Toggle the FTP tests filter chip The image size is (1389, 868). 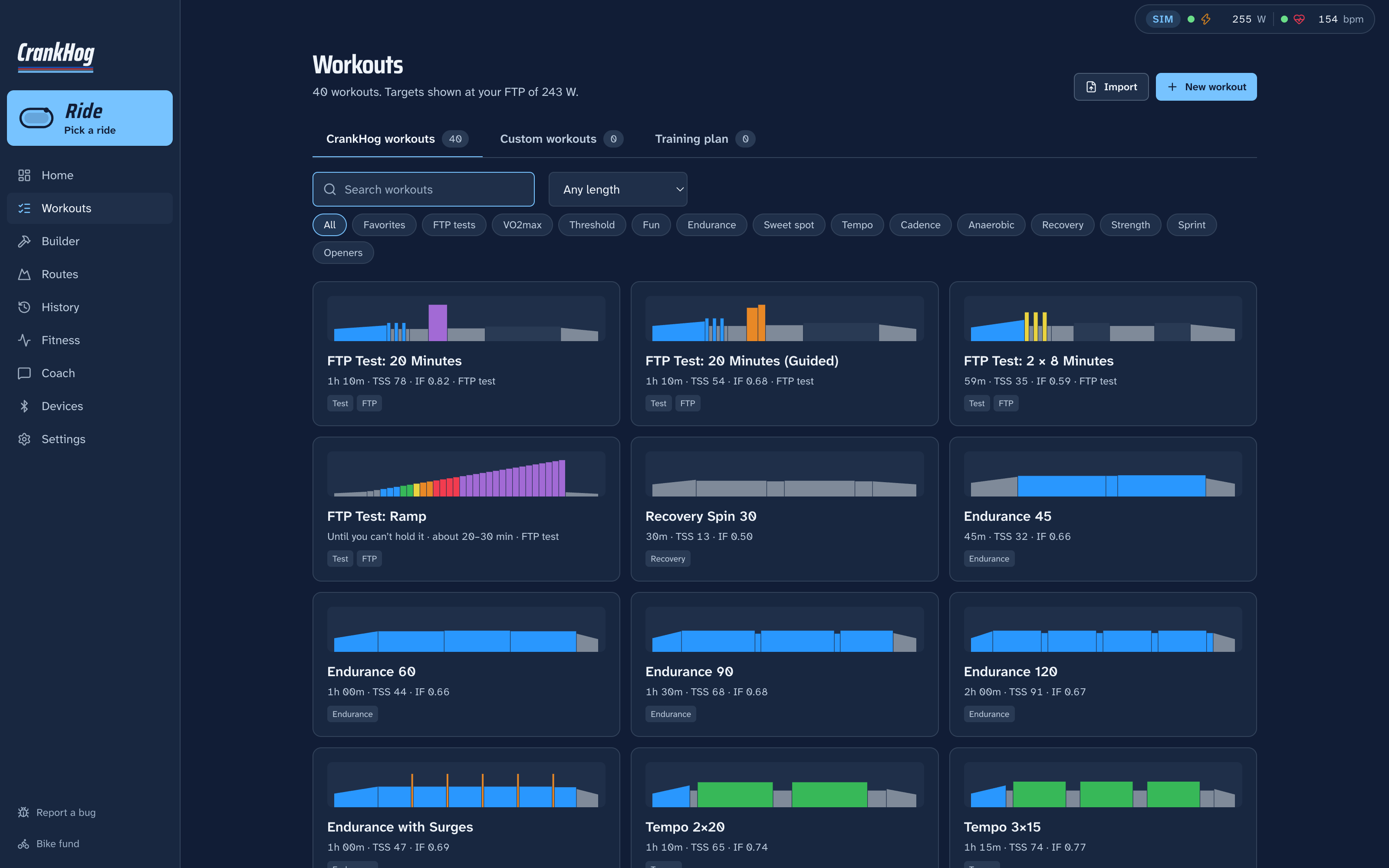tap(454, 225)
